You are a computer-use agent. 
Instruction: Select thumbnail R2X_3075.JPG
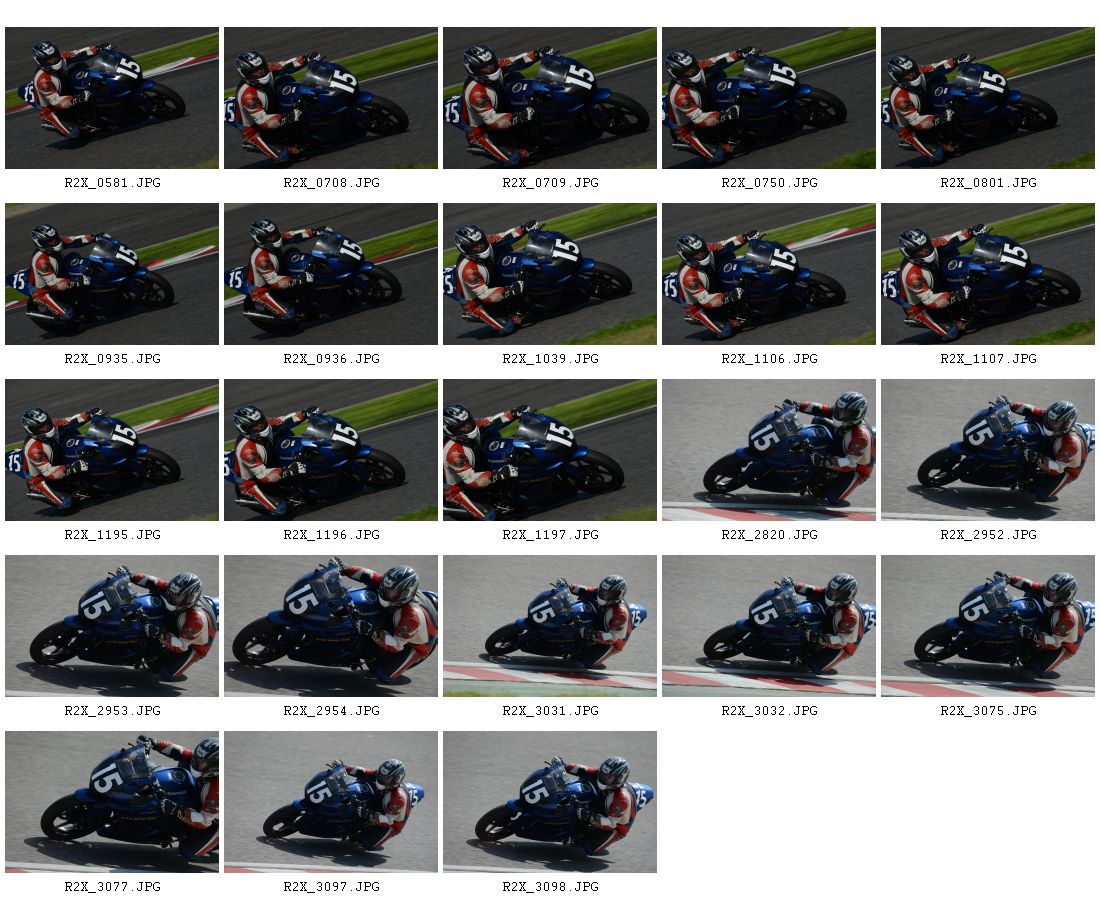(x=988, y=626)
